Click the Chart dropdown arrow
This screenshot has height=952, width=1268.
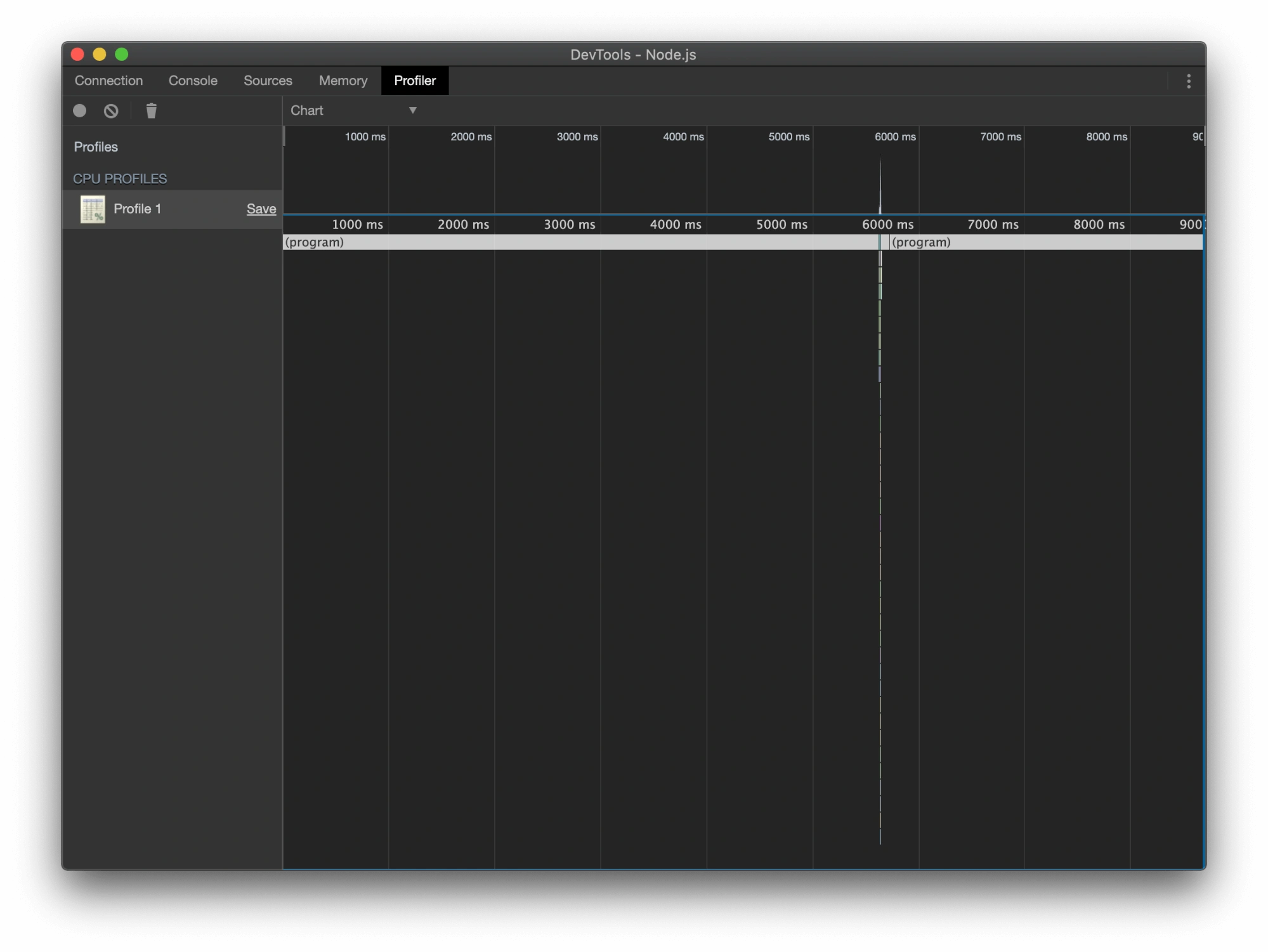pyautogui.click(x=413, y=110)
